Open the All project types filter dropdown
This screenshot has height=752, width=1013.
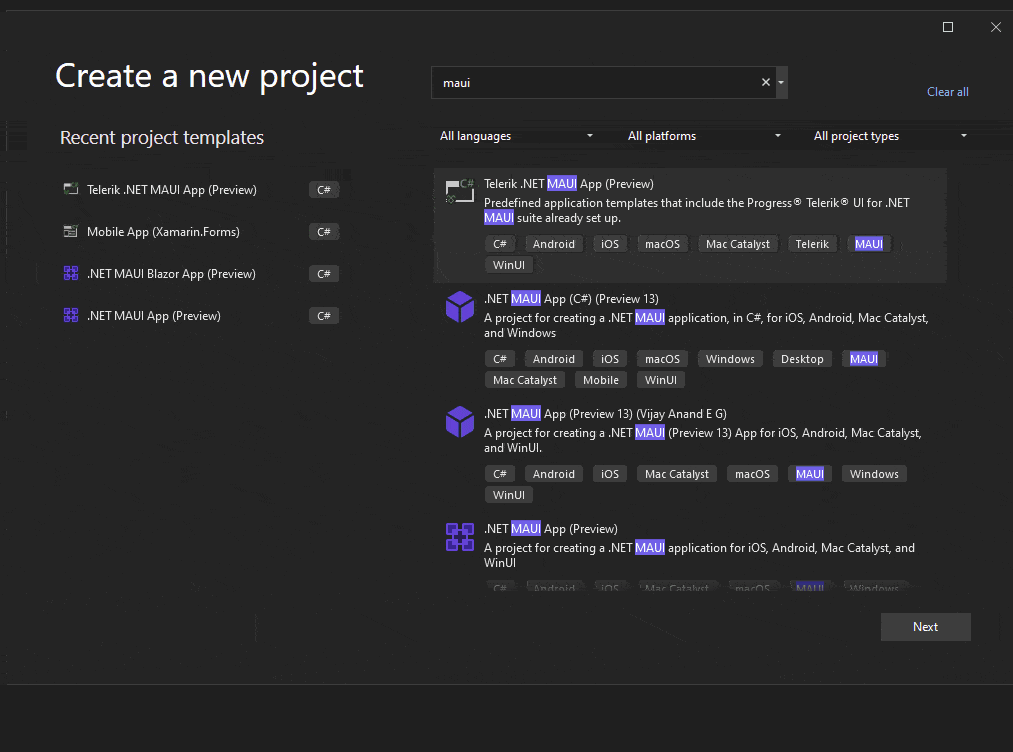890,136
